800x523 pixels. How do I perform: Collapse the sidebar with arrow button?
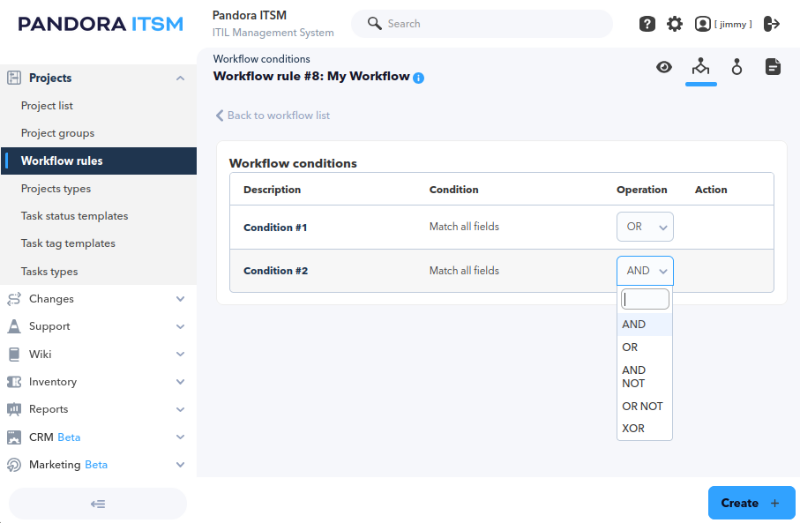point(98,504)
